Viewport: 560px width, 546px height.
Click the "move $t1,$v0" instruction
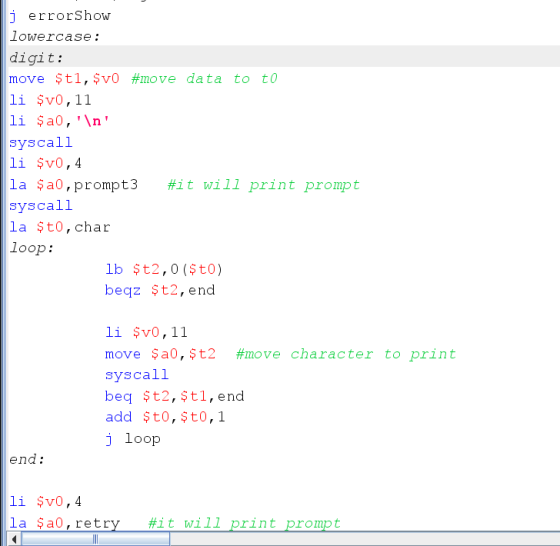point(64,79)
